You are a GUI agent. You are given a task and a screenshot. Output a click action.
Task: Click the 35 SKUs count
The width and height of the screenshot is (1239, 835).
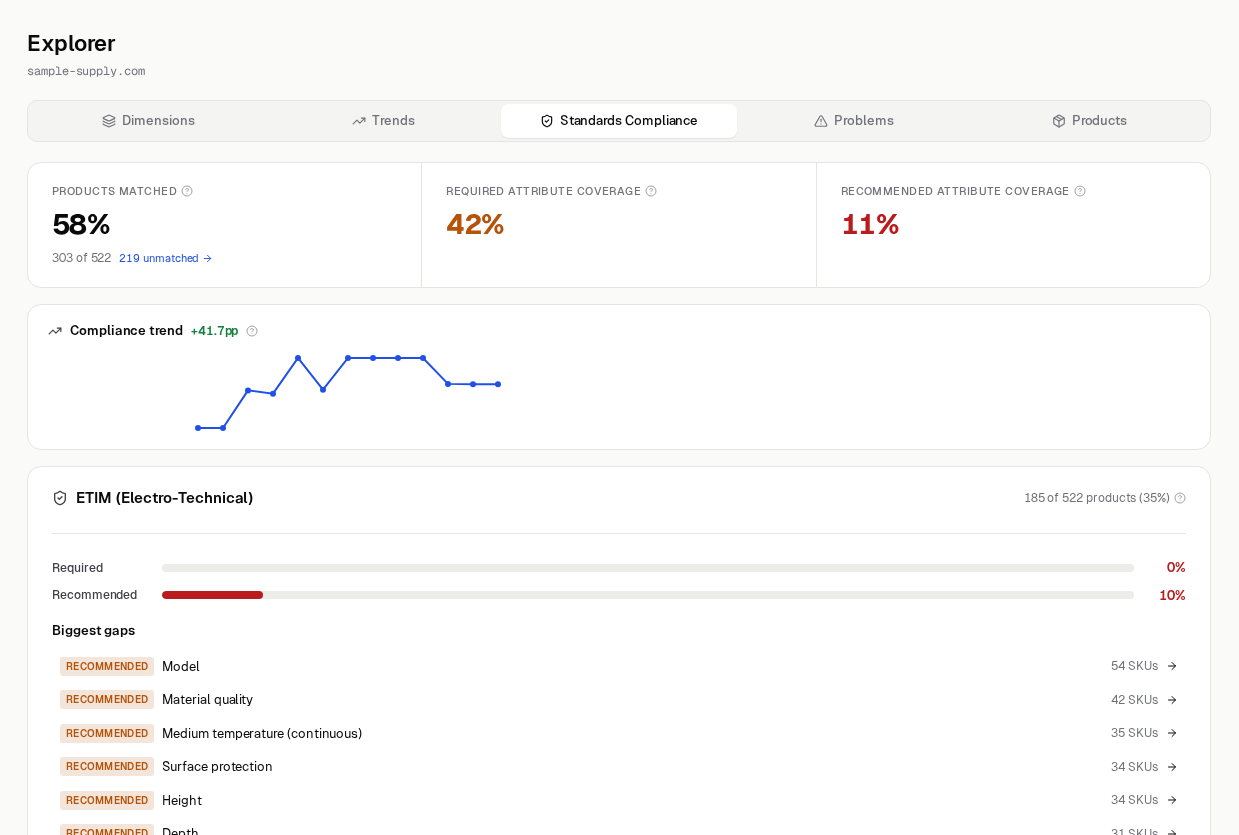(1134, 733)
